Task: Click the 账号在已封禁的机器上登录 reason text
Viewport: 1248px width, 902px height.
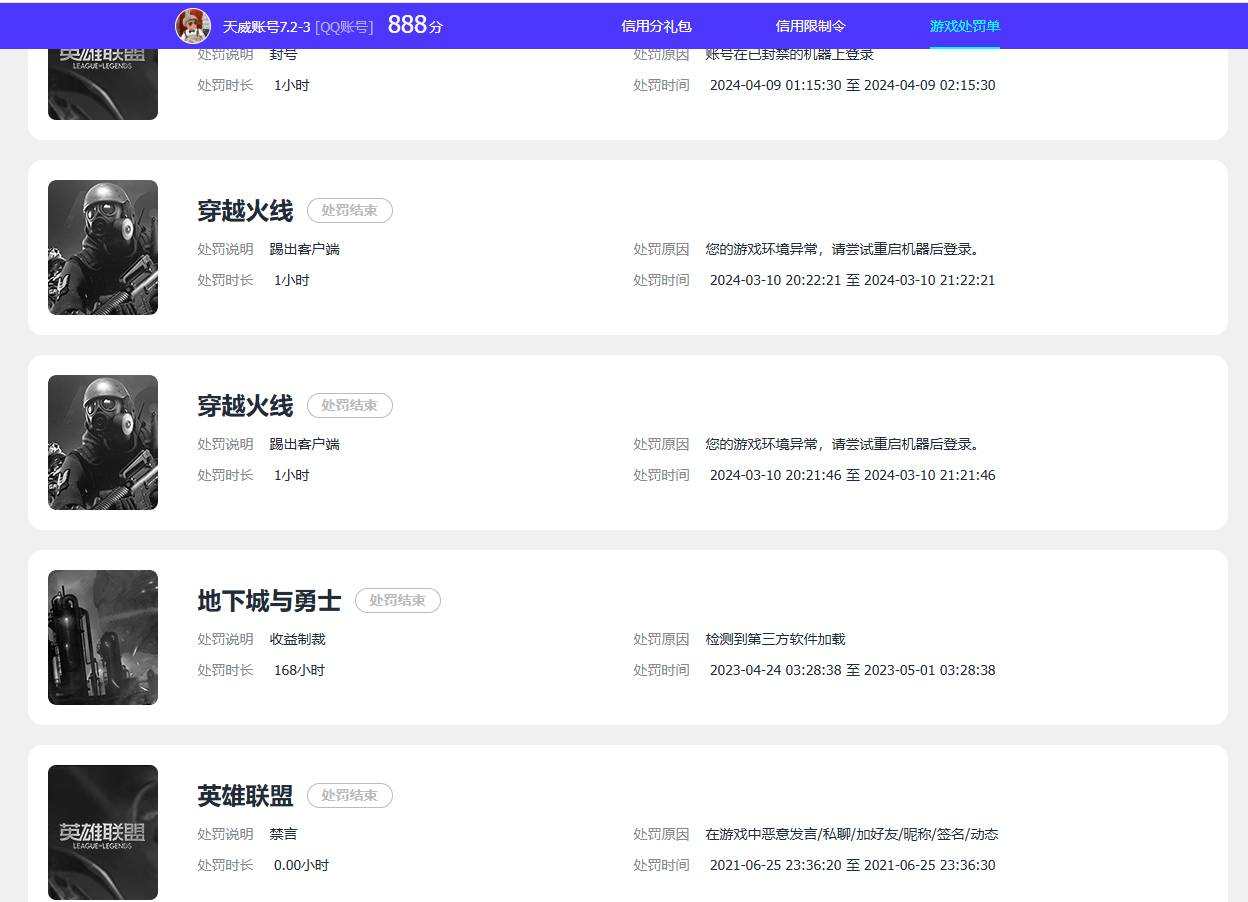Action: coord(790,55)
